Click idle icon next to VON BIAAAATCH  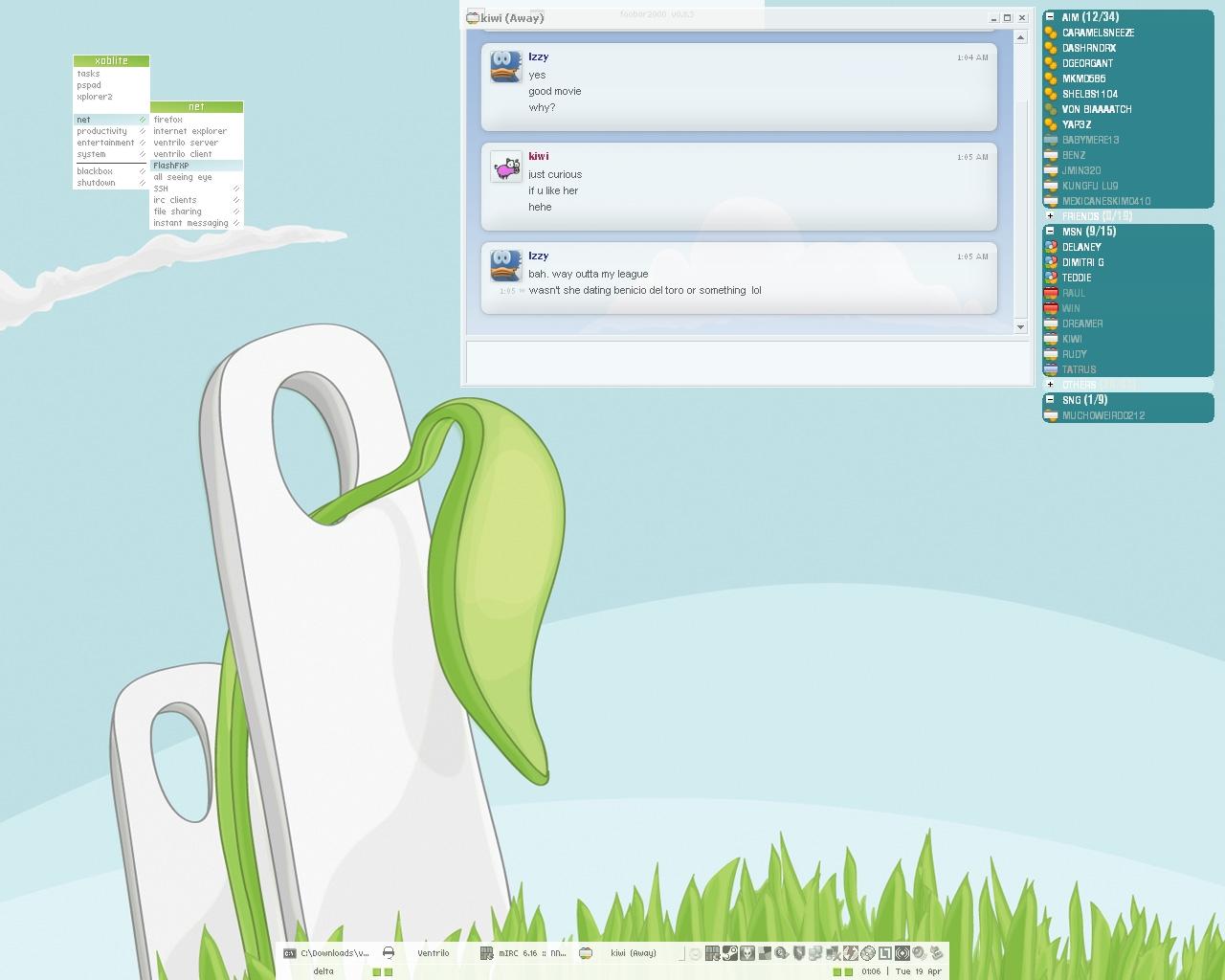click(1051, 109)
